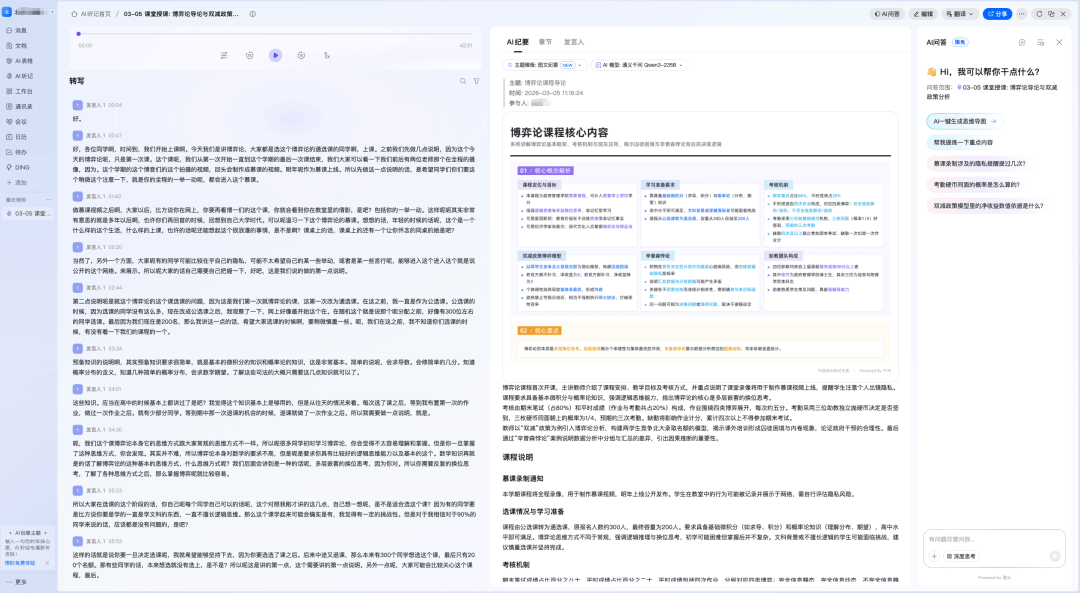1080x593 pixels.
Task: Open the 1x playback speed control
Action: pyautogui.click(x=326, y=56)
